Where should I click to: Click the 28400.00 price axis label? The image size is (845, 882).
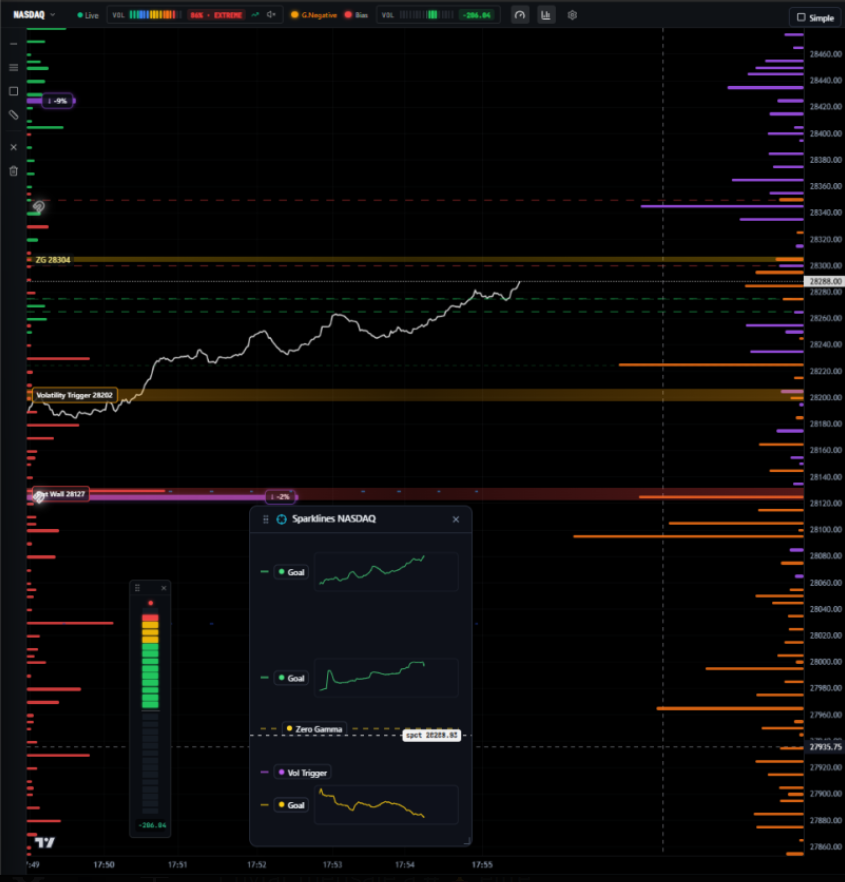point(825,133)
